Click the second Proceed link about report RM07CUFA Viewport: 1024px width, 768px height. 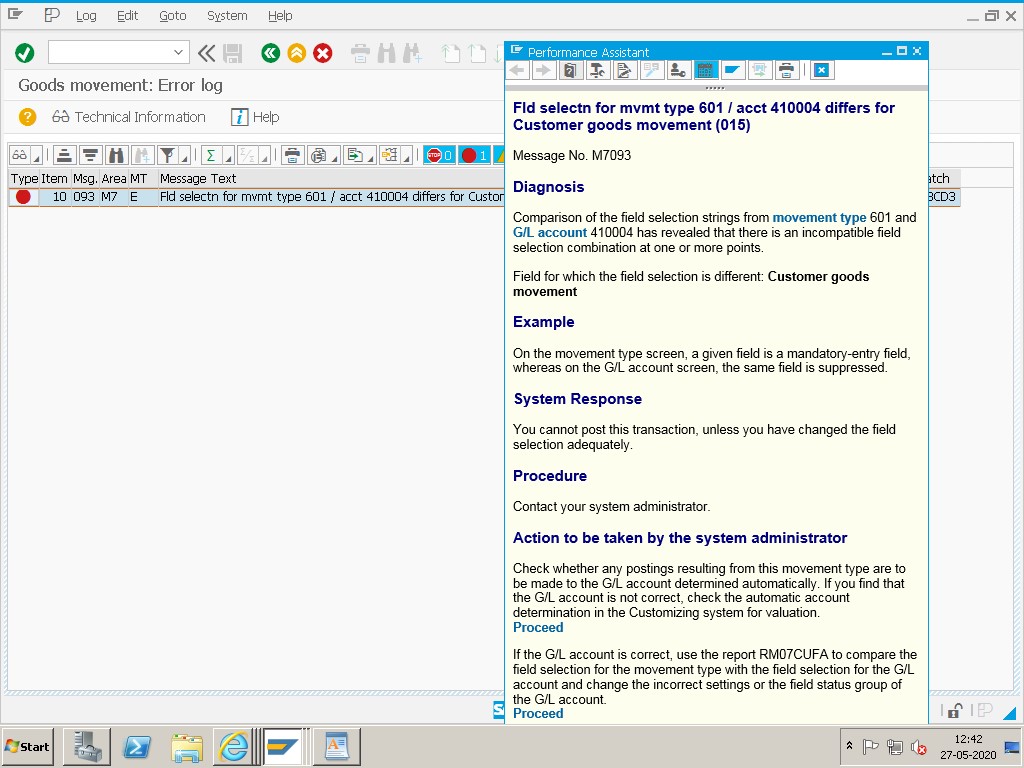coord(537,714)
